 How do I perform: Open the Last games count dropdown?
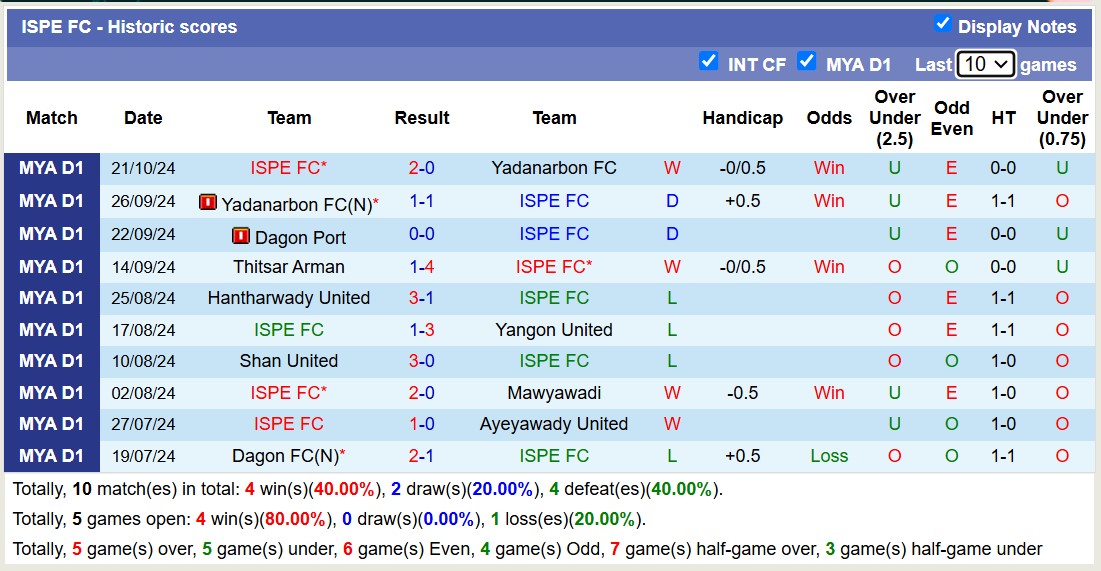click(x=985, y=64)
